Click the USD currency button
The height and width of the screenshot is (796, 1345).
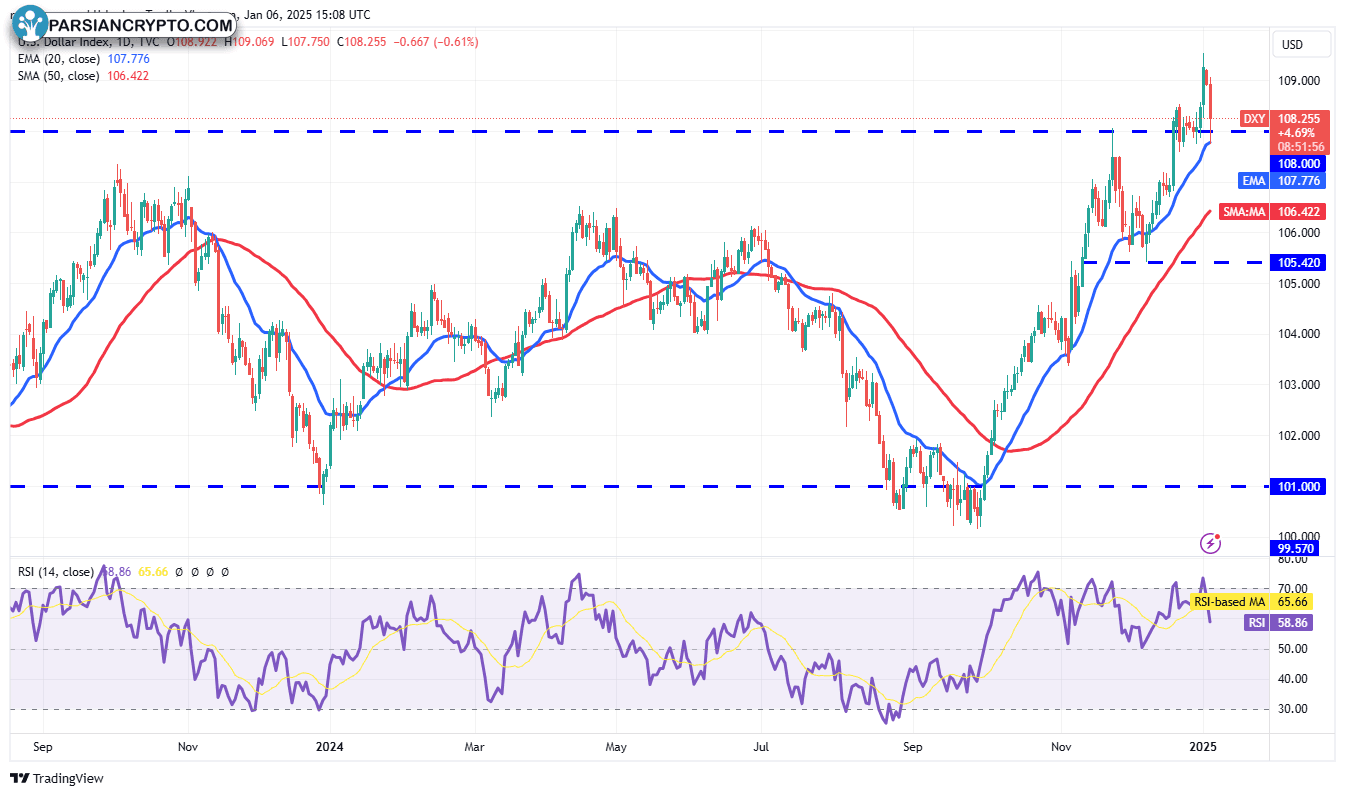pos(1302,44)
